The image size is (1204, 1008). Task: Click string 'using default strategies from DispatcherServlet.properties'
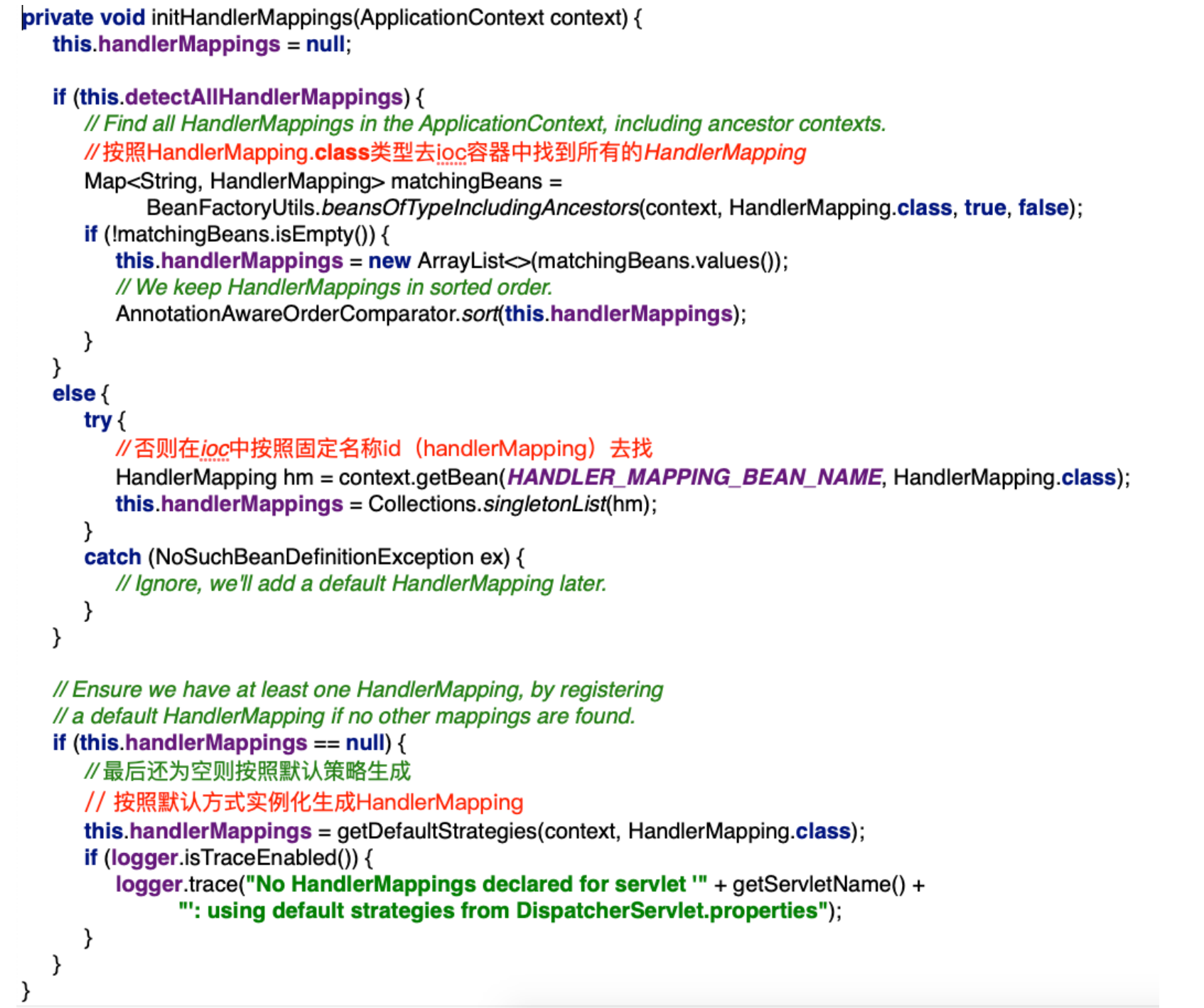coord(504,911)
